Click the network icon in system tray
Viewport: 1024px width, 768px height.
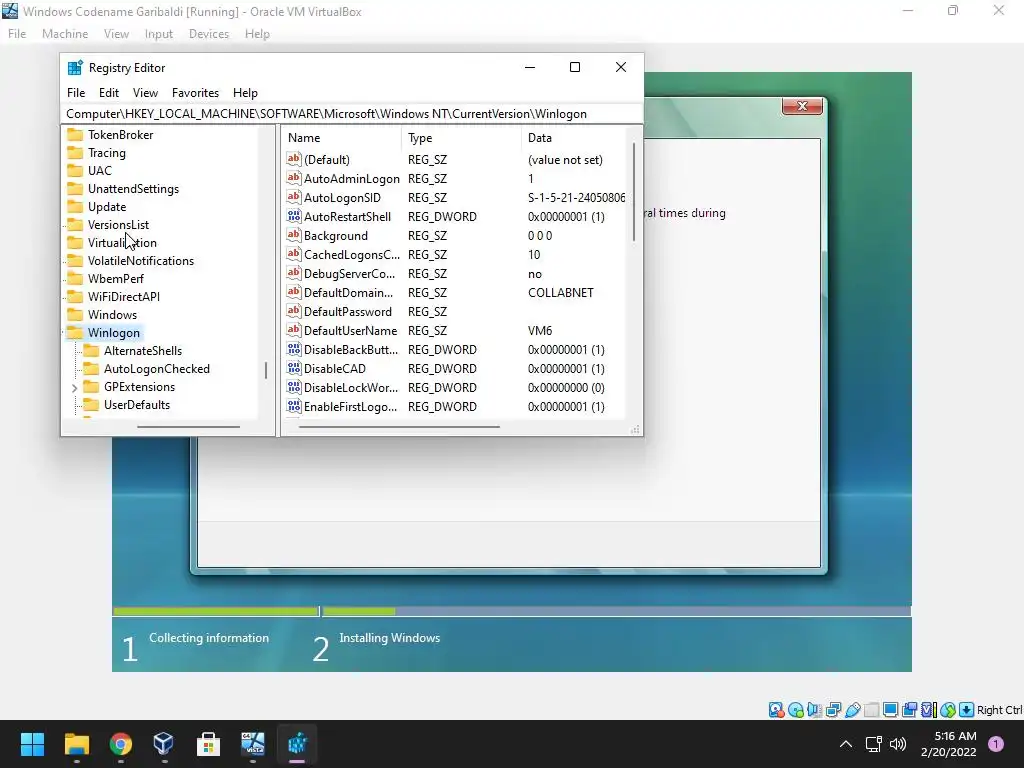(x=874, y=744)
